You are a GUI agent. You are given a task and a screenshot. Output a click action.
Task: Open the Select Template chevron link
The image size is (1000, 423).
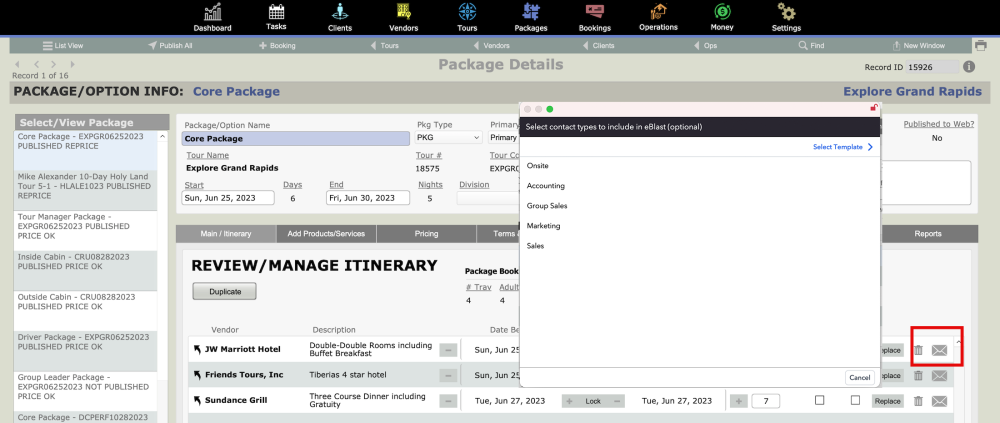[x=842, y=147]
